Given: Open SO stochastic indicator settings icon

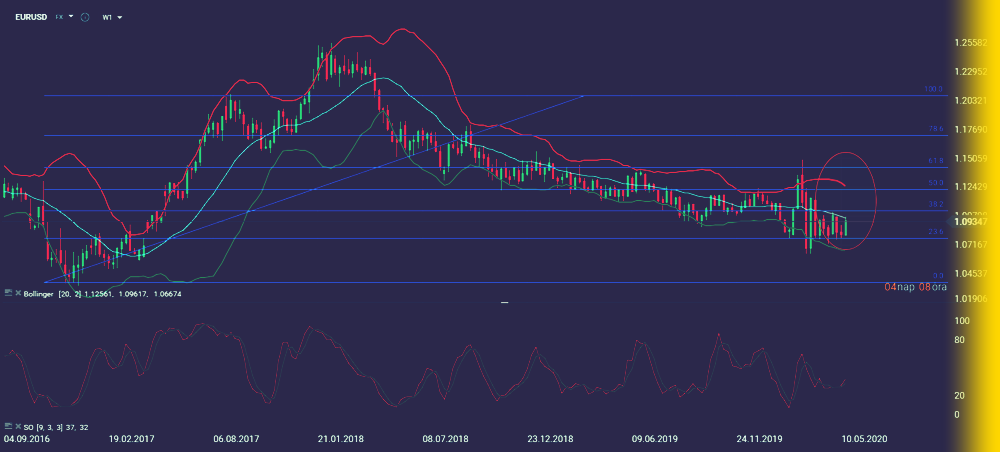Looking at the screenshot, I should click(8, 427).
